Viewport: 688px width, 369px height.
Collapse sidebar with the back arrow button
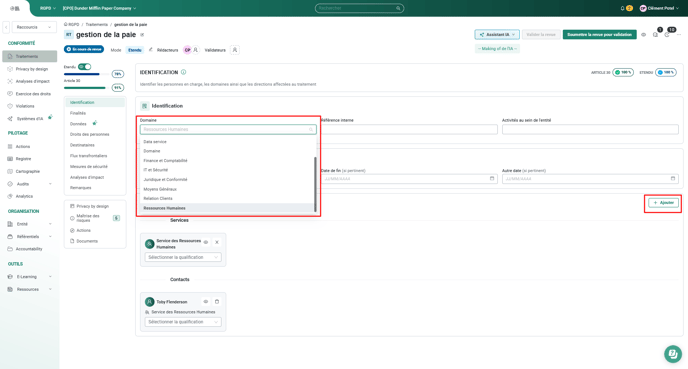tap(6, 27)
